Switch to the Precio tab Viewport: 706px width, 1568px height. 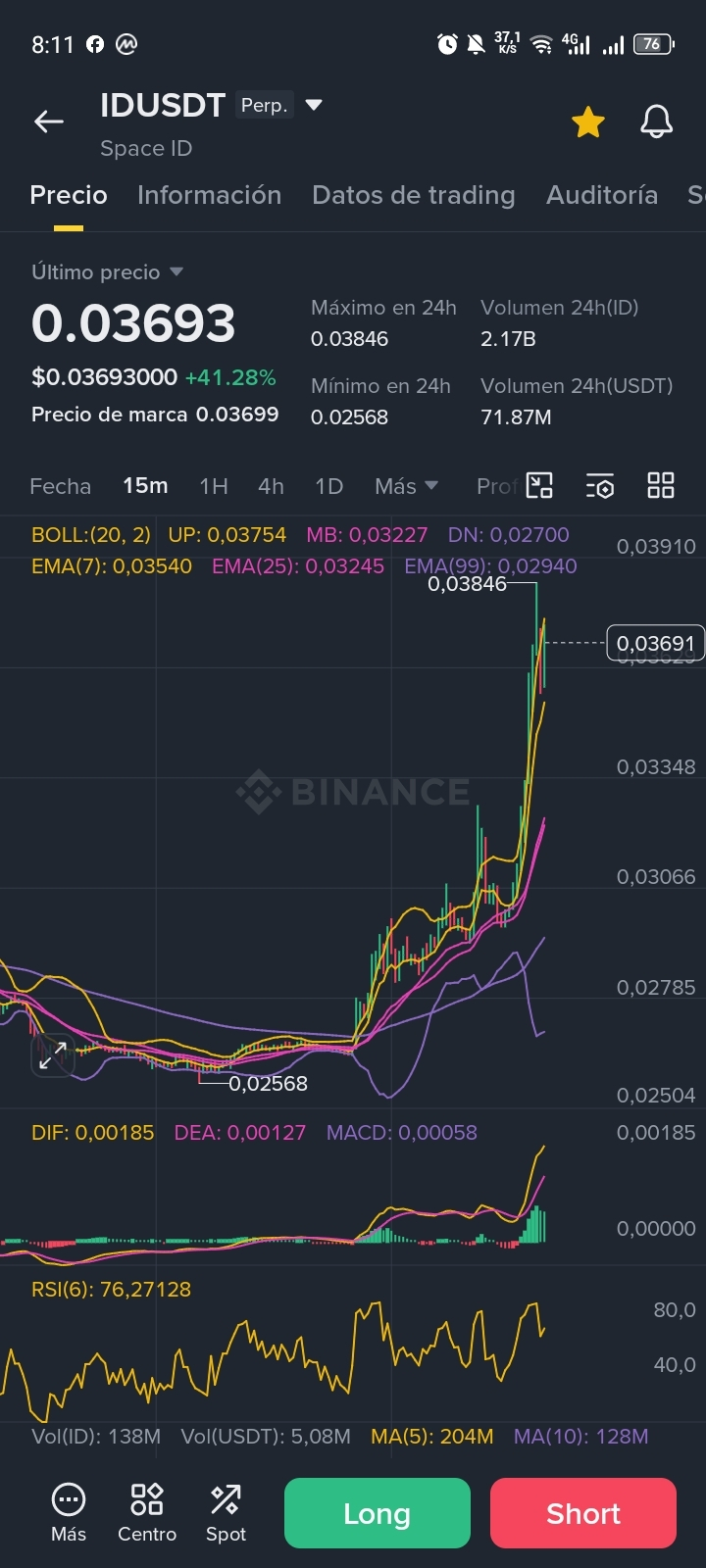click(69, 195)
